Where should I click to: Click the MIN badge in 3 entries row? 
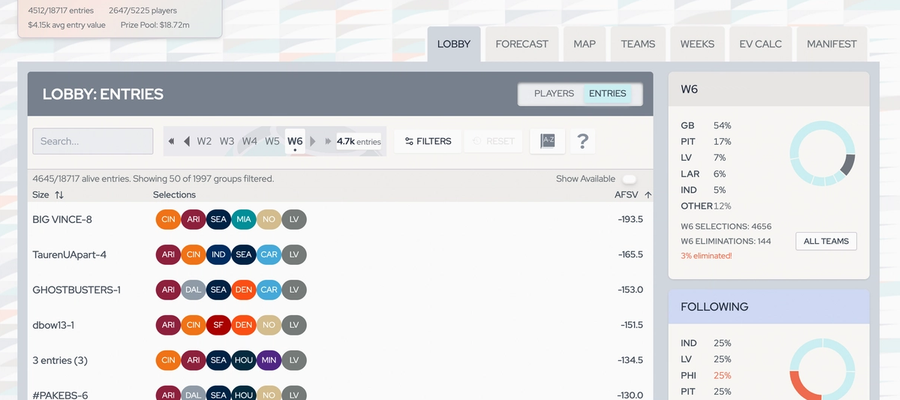[269, 360]
